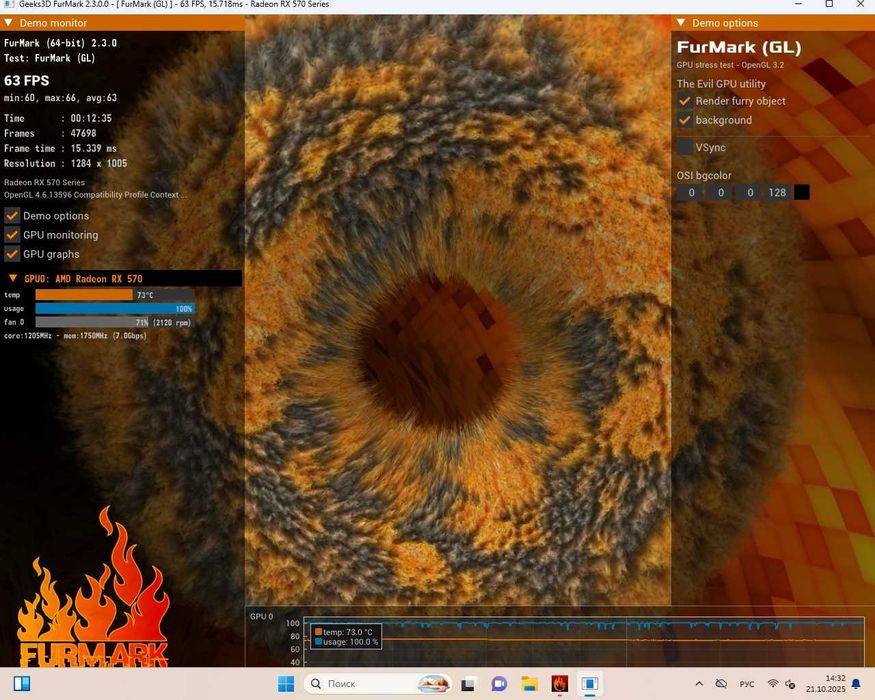Viewport: 875px width, 700px height.
Task: Toggle the background checkbox
Action: point(684,120)
